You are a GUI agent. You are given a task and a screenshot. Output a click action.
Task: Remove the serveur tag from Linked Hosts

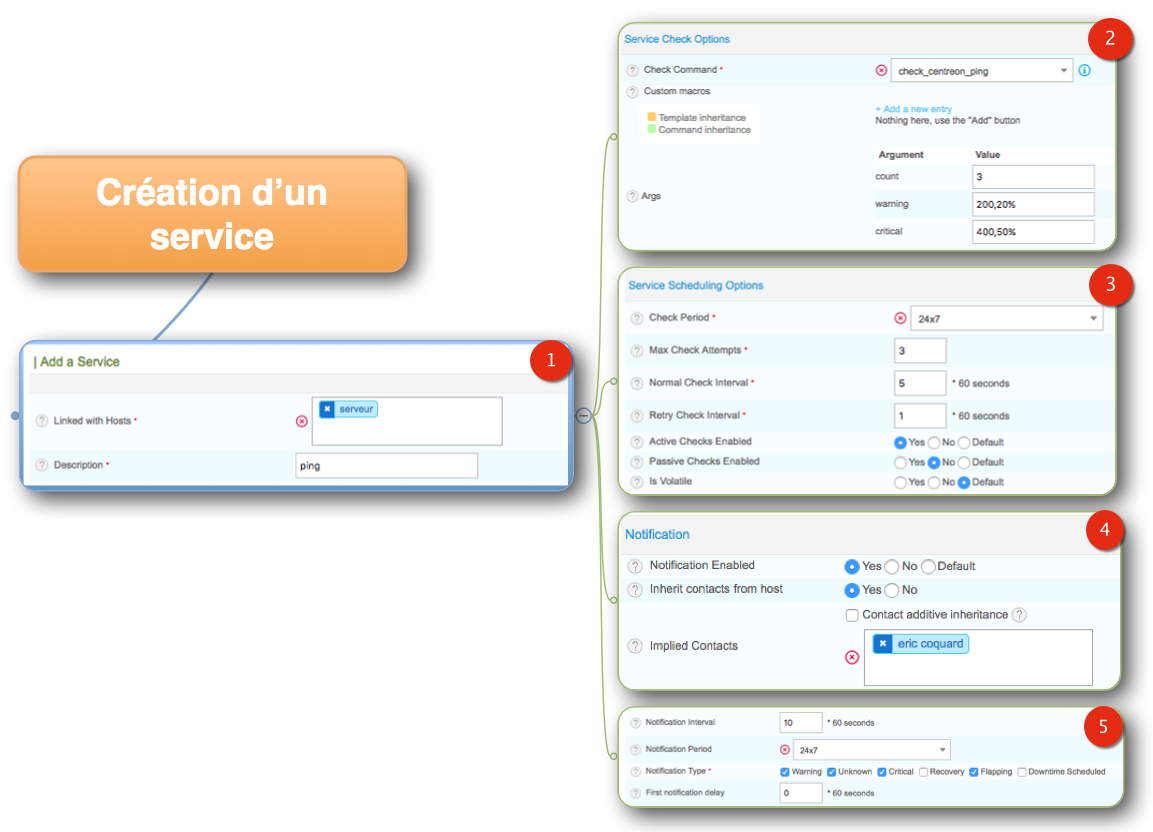click(327, 409)
